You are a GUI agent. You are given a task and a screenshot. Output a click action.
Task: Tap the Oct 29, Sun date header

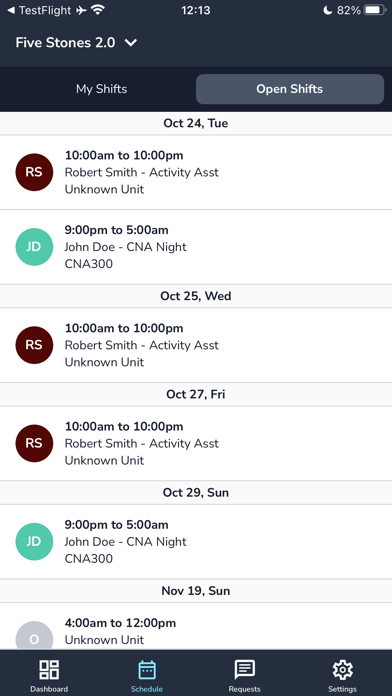click(x=196, y=492)
